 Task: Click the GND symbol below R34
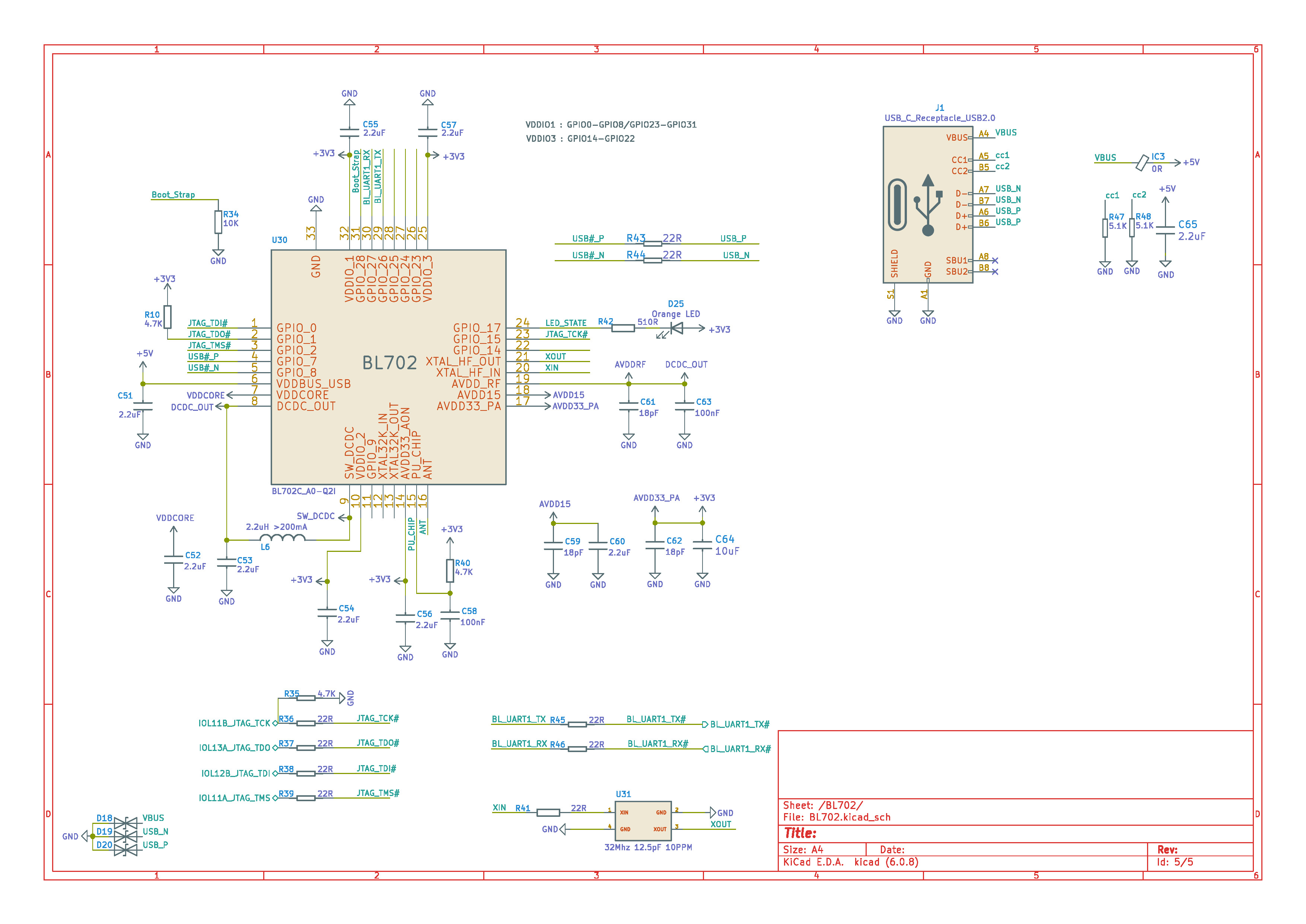coord(218,257)
